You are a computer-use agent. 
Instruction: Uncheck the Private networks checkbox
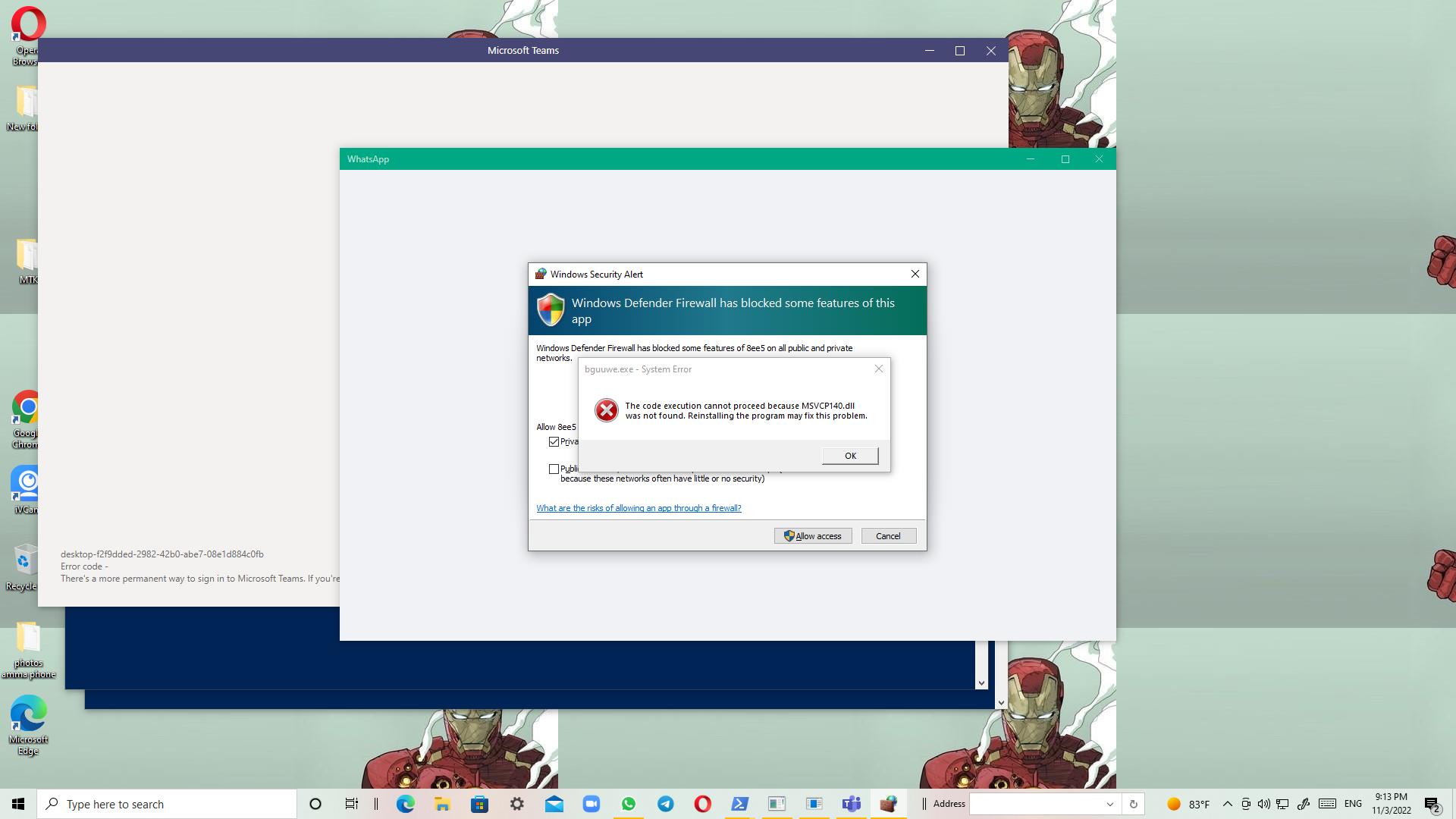point(554,442)
